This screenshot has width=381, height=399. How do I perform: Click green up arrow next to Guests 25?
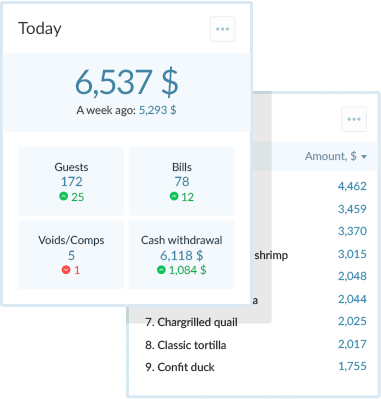click(64, 196)
